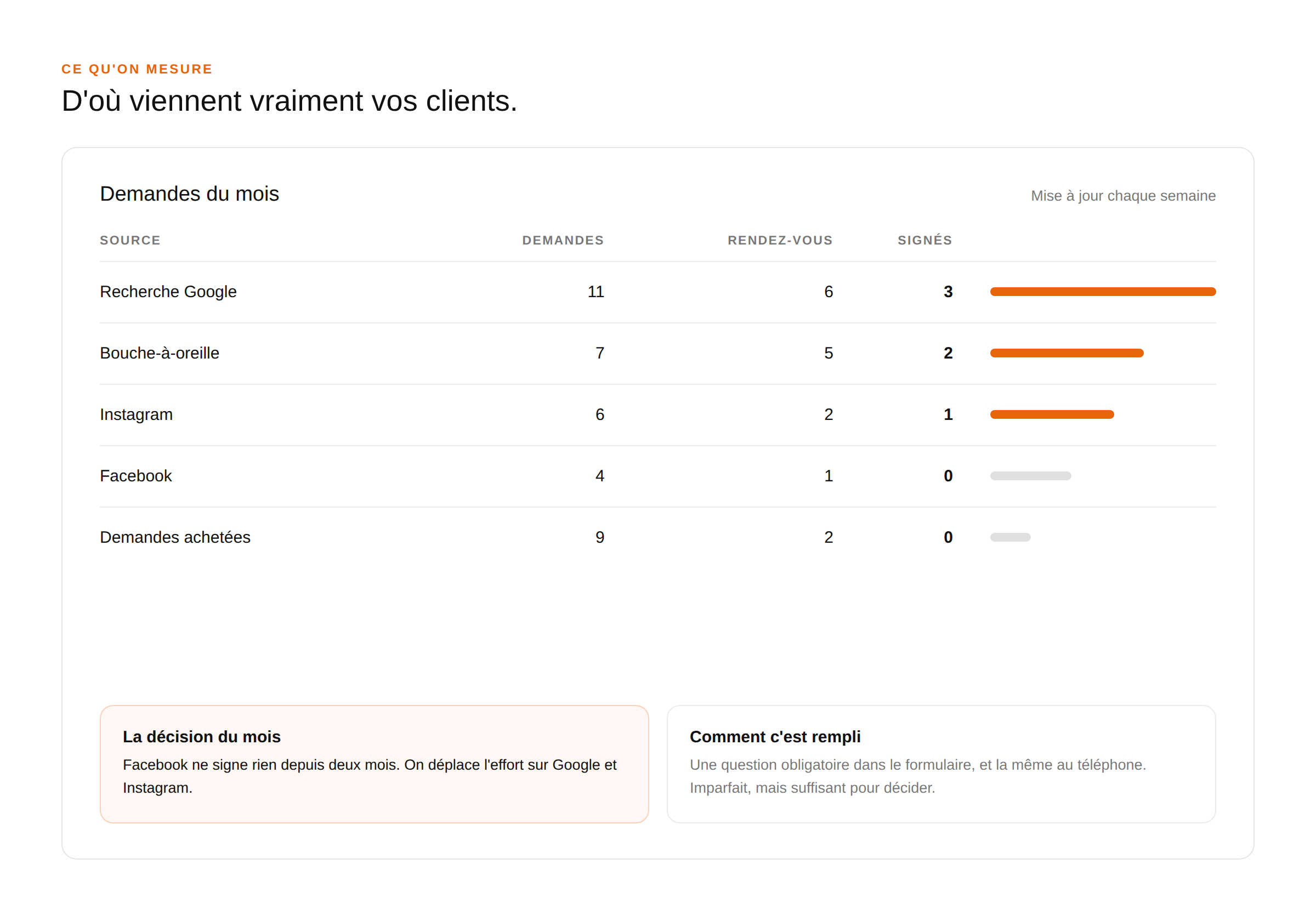The height and width of the screenshot is (921, 1316).
Task: Click the 'Mise à jour chaque semaine' note
Action: (1123, 195)
